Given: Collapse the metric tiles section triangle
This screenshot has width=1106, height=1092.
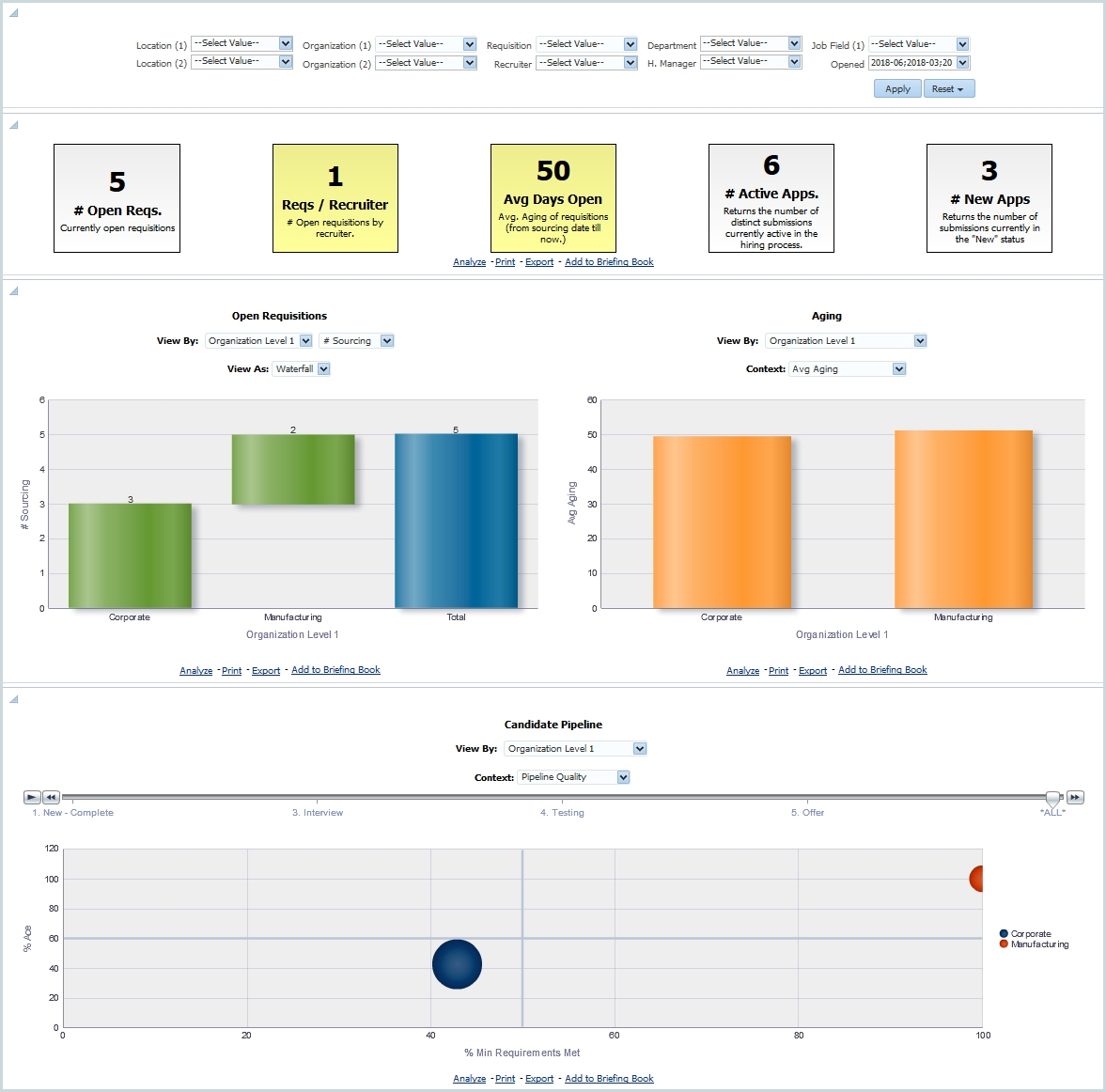Looking at the screenshot, I should 13,123.
